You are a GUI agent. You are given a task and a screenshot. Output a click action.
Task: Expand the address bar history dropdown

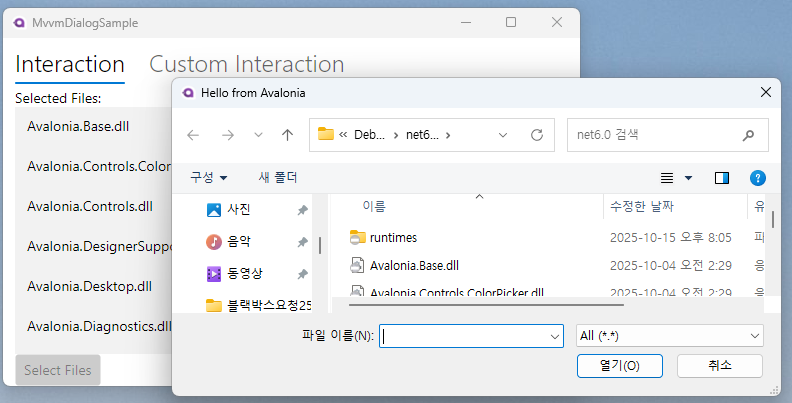click(503, 135)
